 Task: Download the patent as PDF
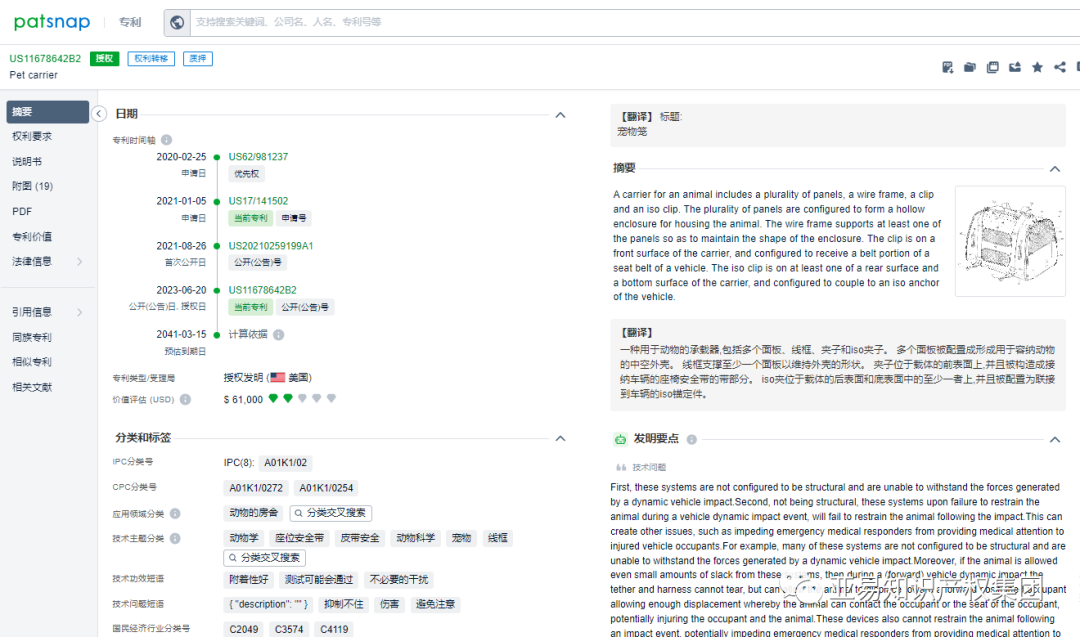click(x=948, y=66)
